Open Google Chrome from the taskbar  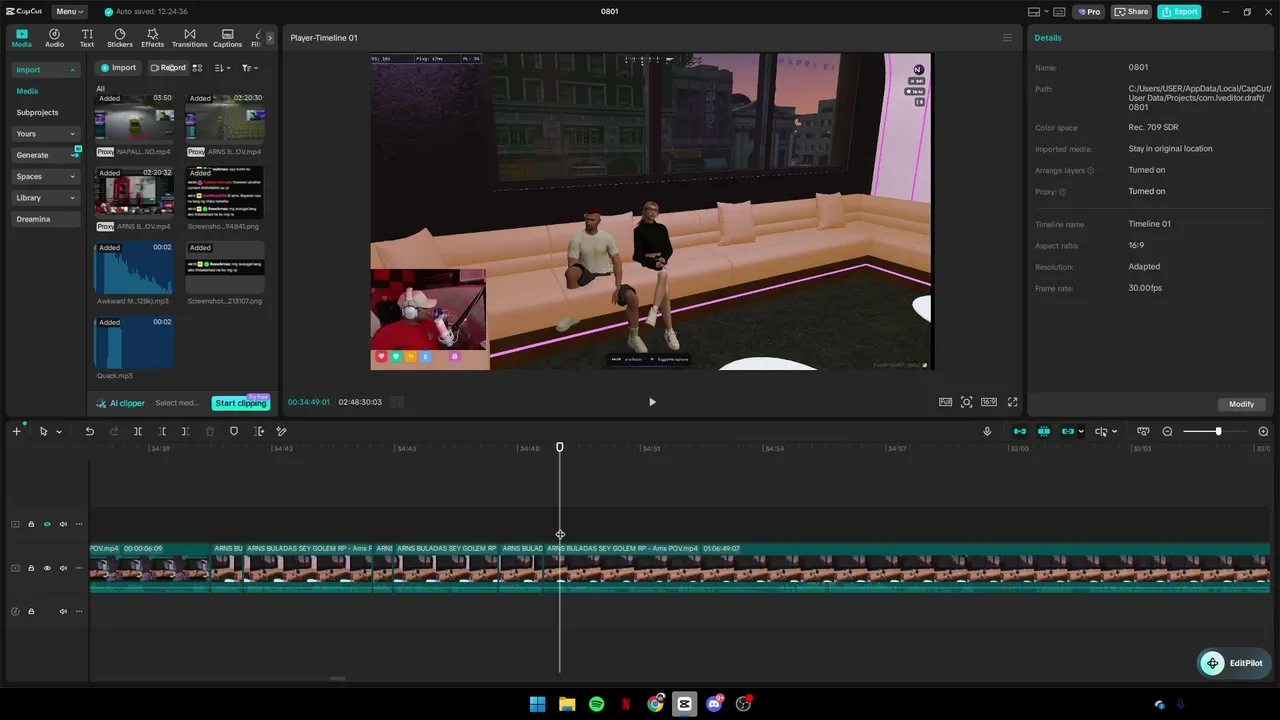point(655,704)
